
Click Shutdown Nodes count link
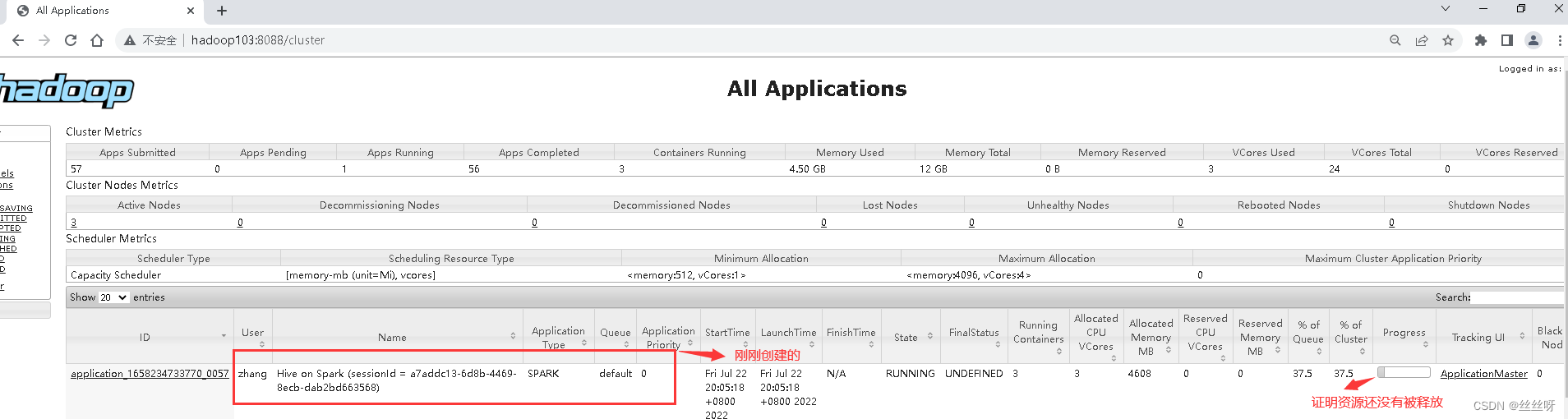1391,223
